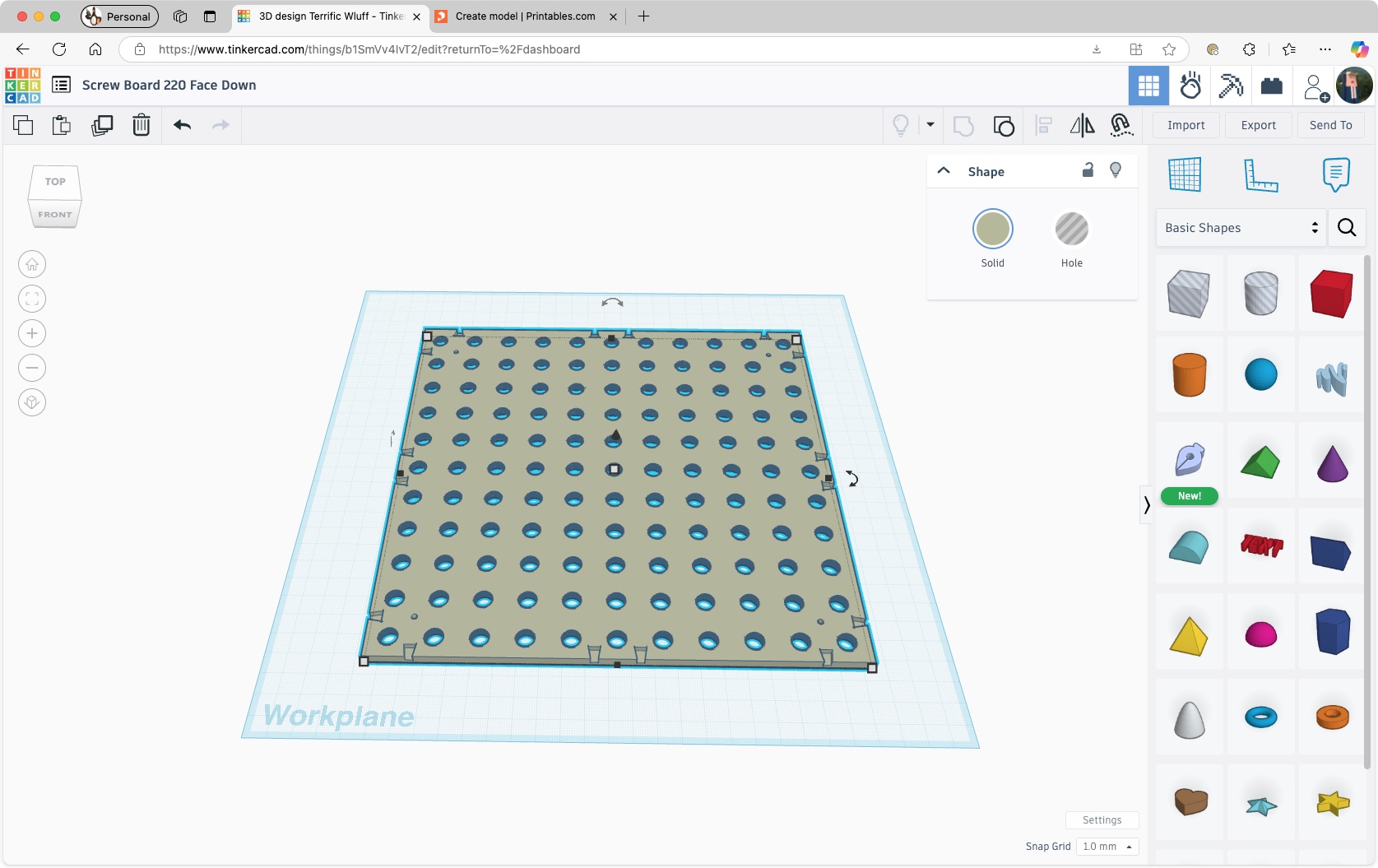Screen dimensions: 1378x868
Task: Open the Personal profile dropdown
Action: pyautogui.click(x=119, y=16)
